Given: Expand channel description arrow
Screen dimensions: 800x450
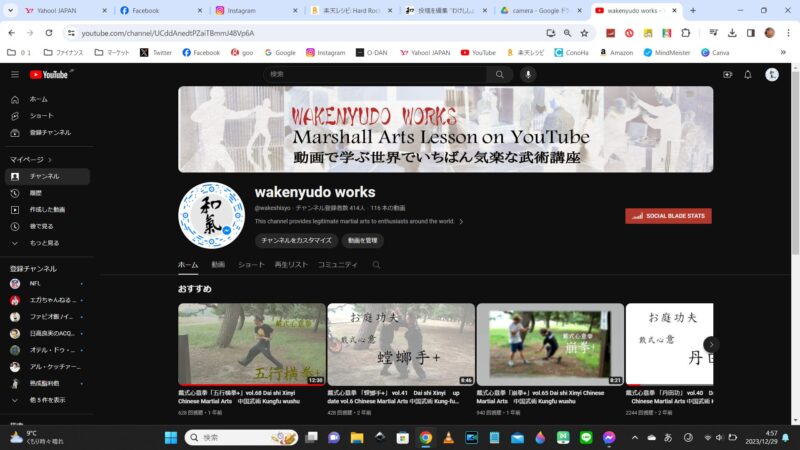Looking at the screenshot, I should coord(461,221).
